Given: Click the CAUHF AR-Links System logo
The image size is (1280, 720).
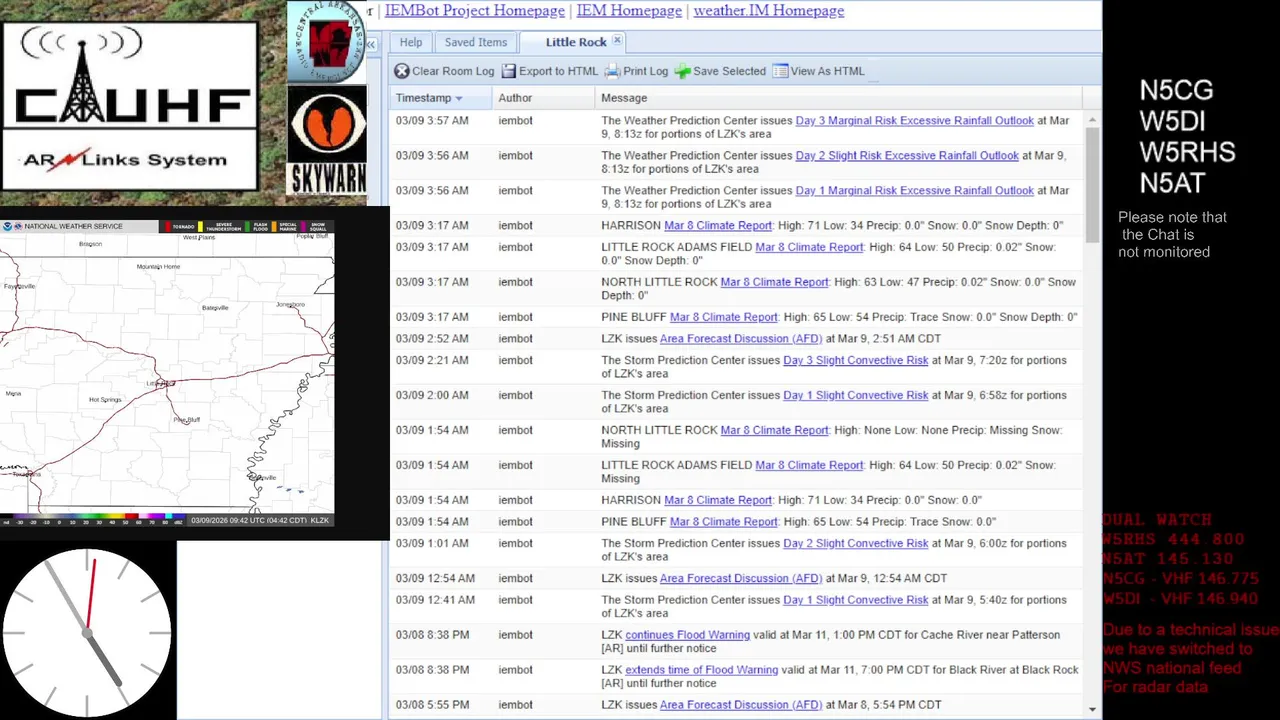Looking at the screenshot, I should pyautogui.click(x=130, y=105).
